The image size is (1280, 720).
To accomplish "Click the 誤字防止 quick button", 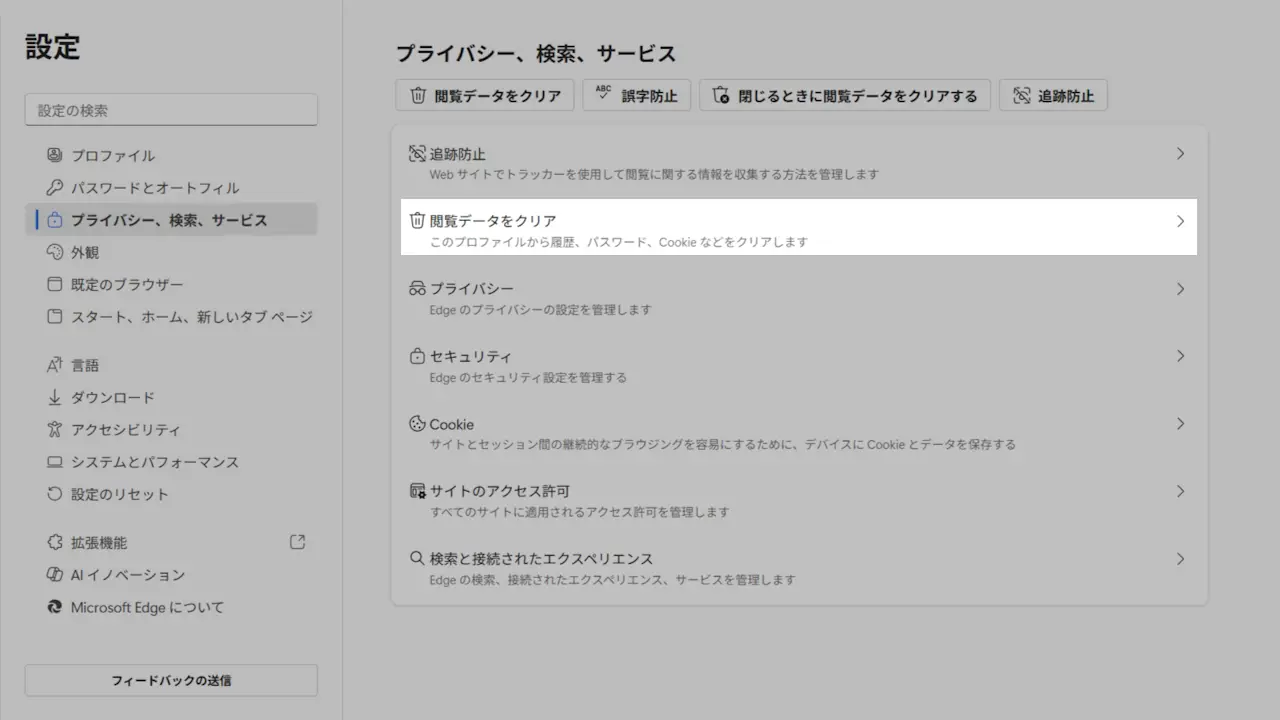I will (637, 96).
